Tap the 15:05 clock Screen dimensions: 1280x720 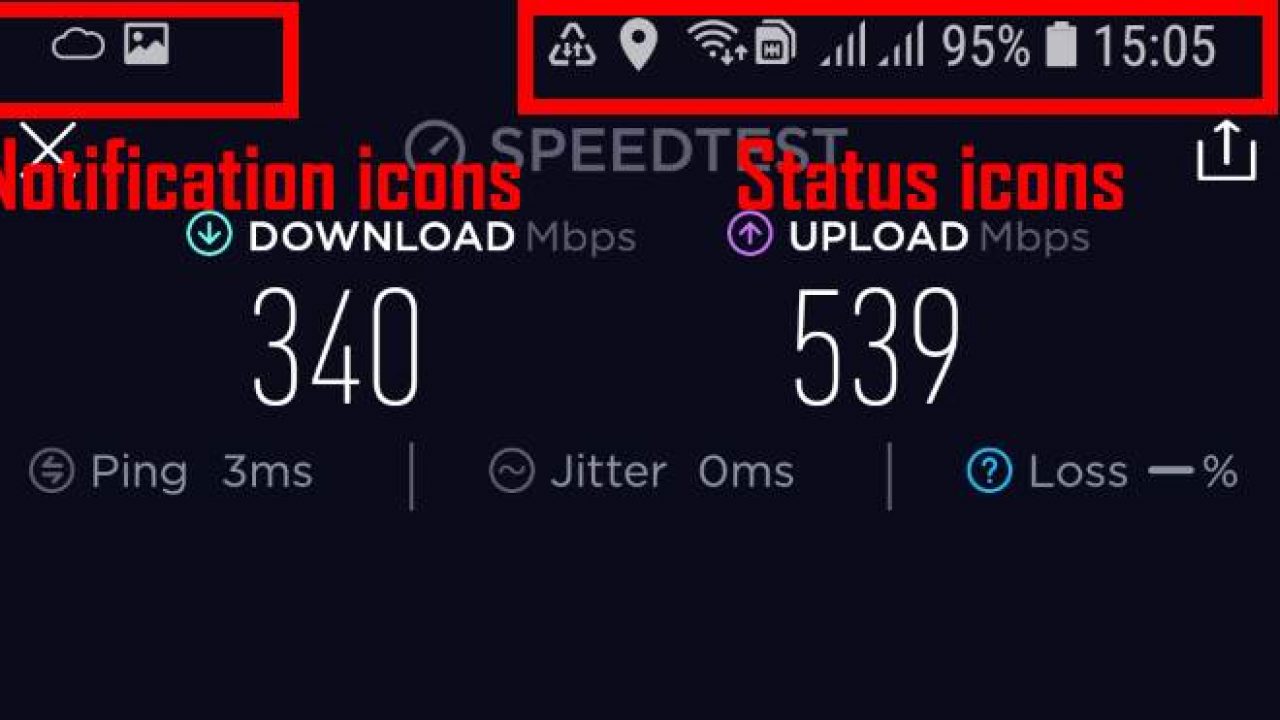point(1154,46)
